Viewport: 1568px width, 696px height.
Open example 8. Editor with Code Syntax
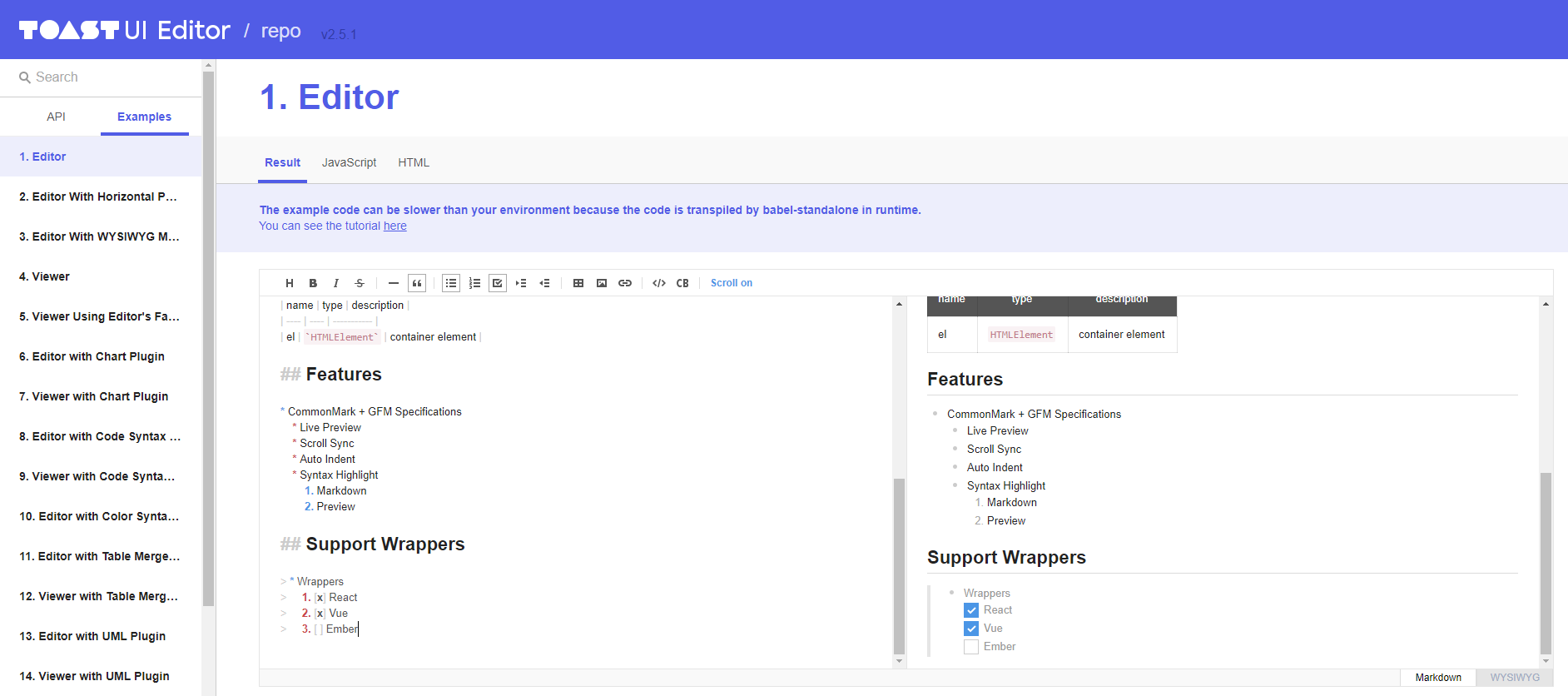click(101, 436)
